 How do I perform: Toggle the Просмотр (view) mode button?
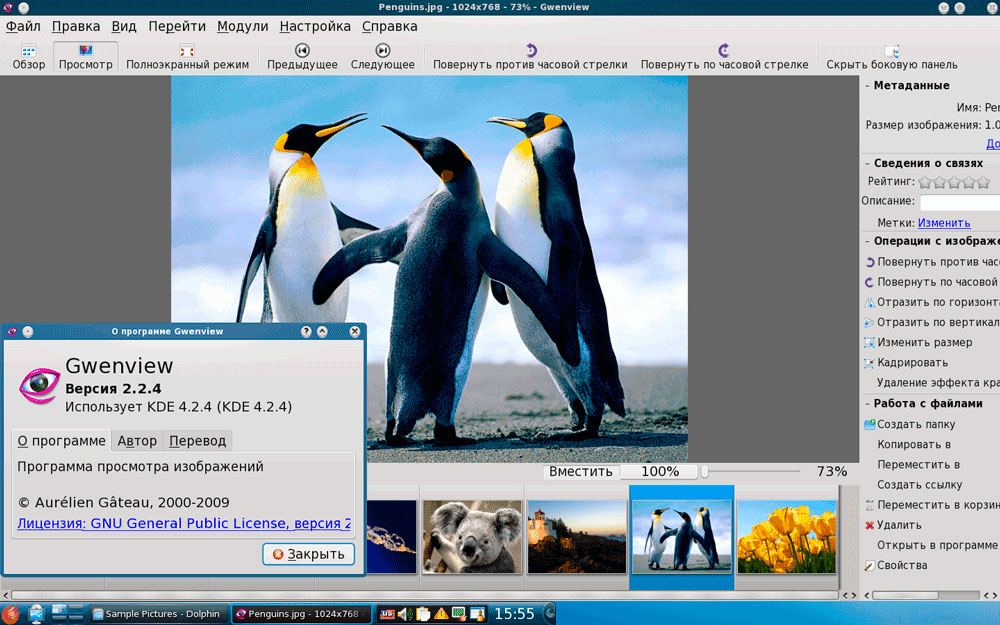click(x=86, y=57)
